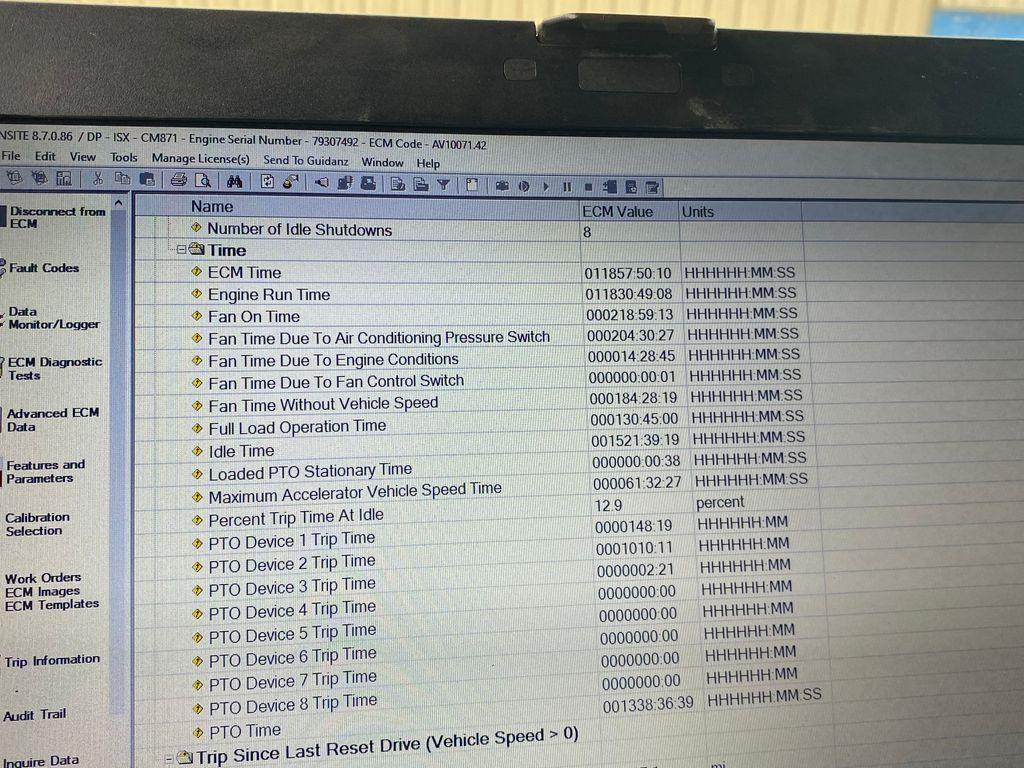Click the Play triangle in the toolbar

coord(546,187)
